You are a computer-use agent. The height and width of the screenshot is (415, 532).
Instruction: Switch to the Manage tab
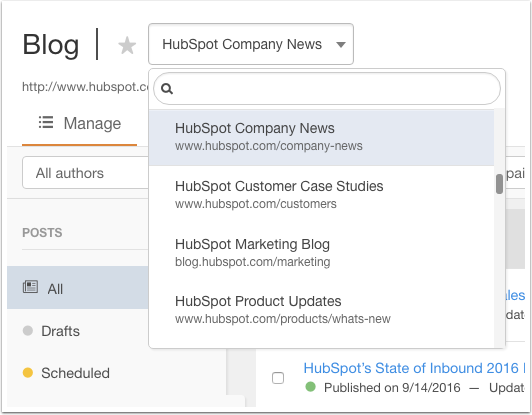pyautogui.click(x=79, y=123)
